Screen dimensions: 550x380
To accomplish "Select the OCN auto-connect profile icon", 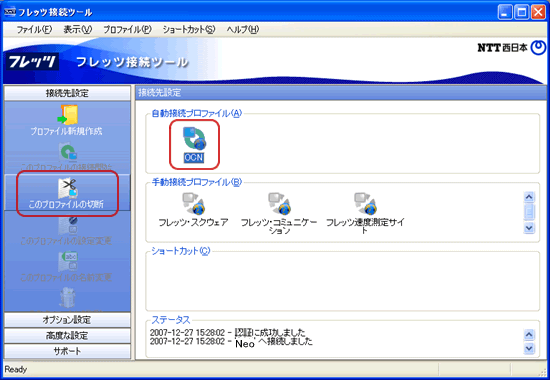I will click(194, 139).
